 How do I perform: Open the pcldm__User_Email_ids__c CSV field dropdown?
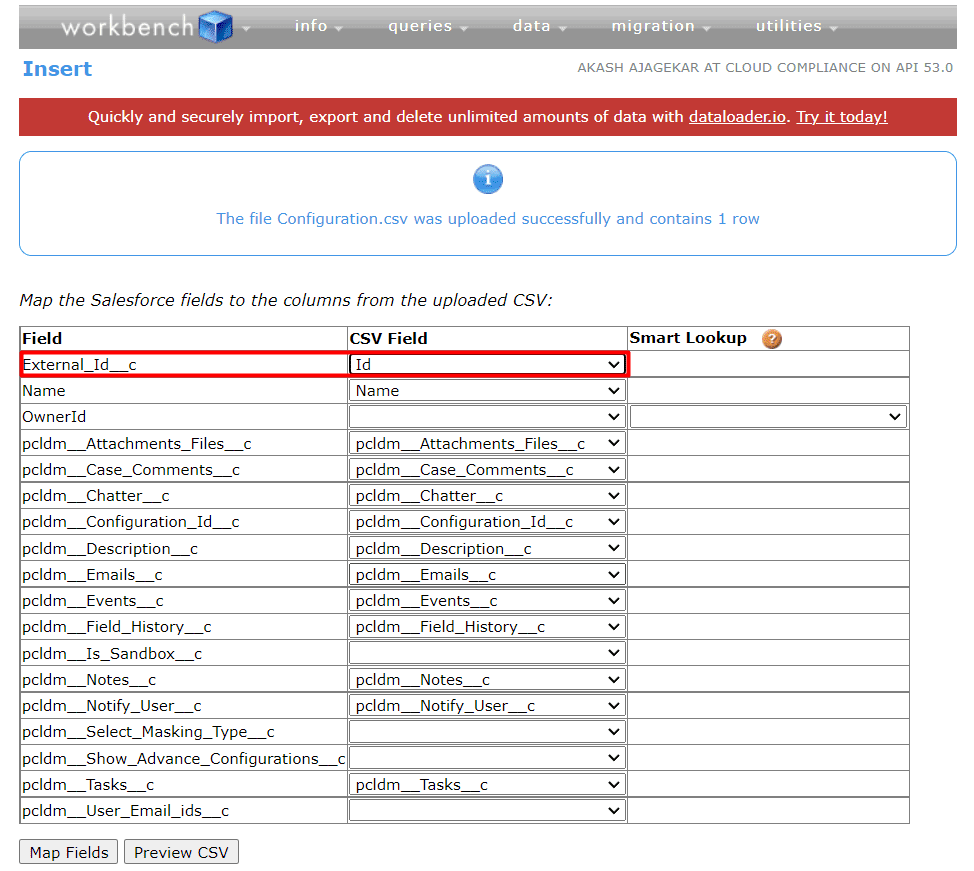point(487,811)
